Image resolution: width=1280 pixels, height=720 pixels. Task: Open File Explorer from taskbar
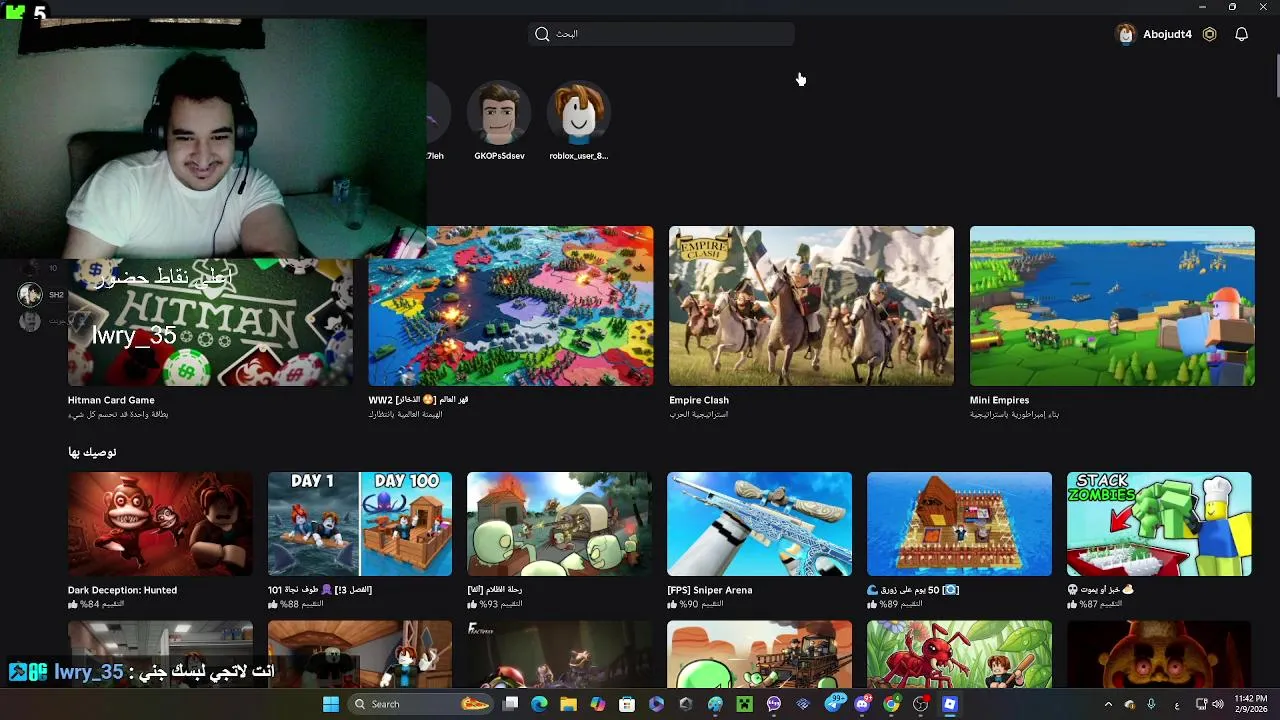(568, 704)
